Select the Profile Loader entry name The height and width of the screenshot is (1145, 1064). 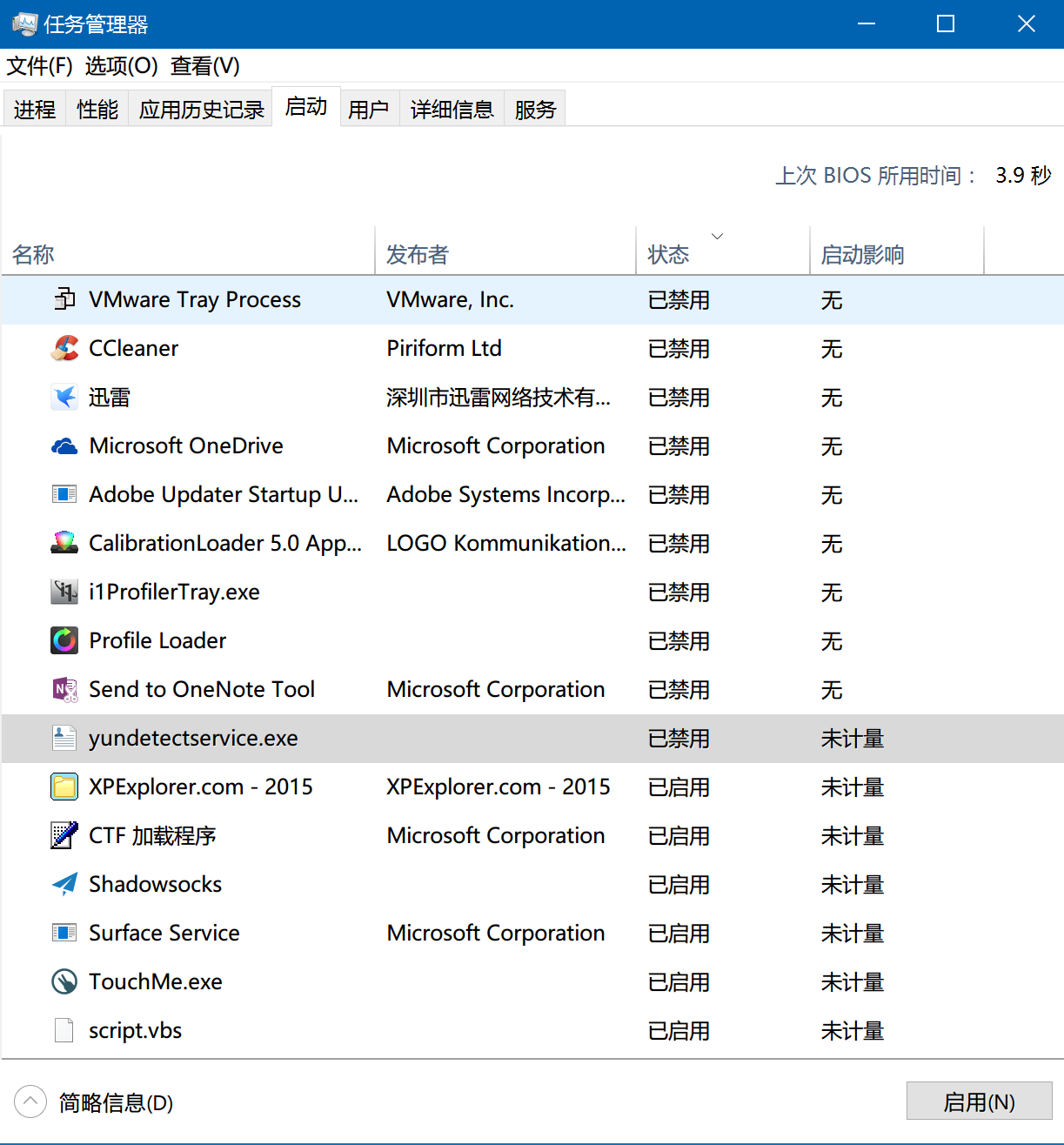coord(157,640)
